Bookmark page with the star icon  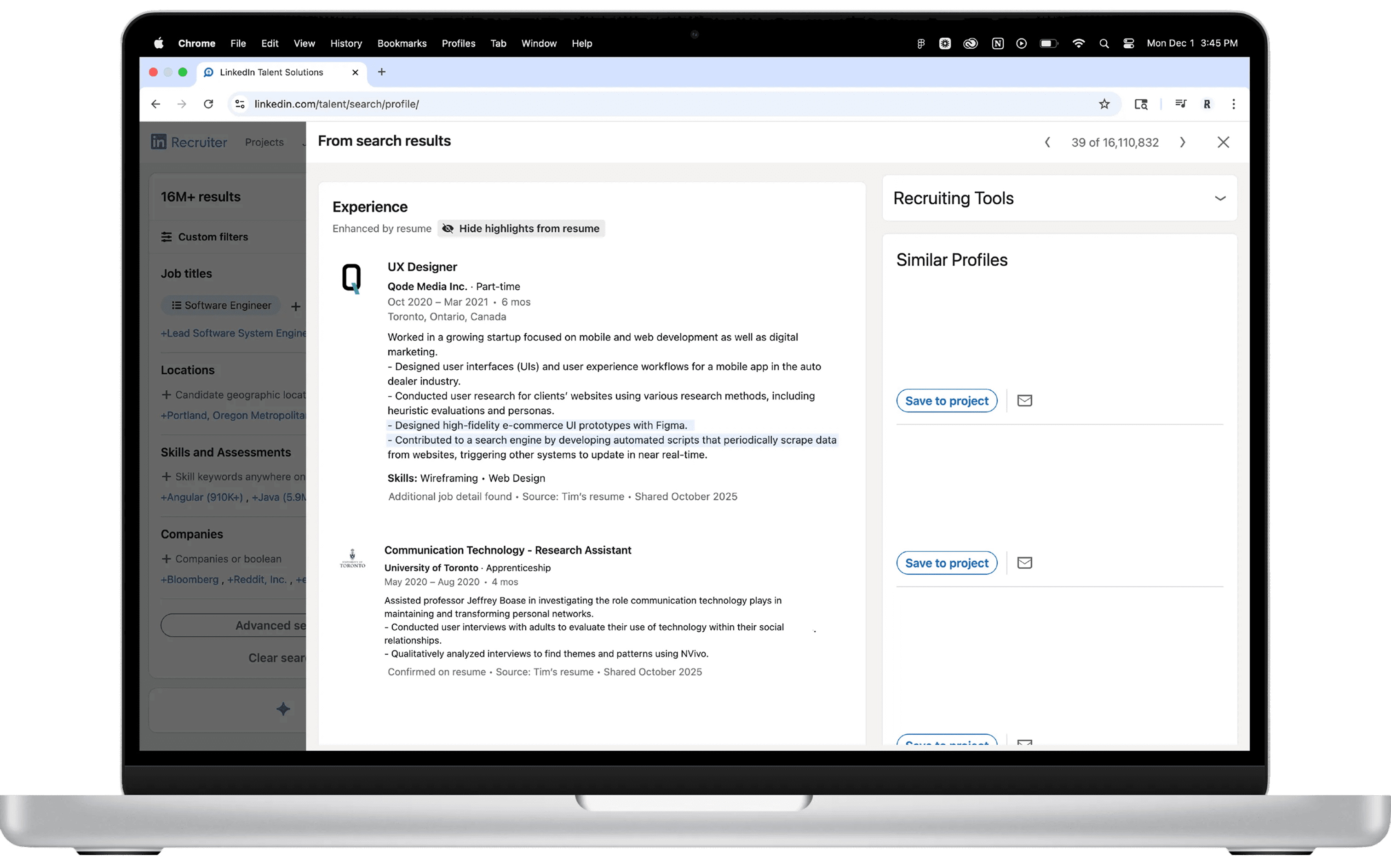click(x=1104, y=104)
